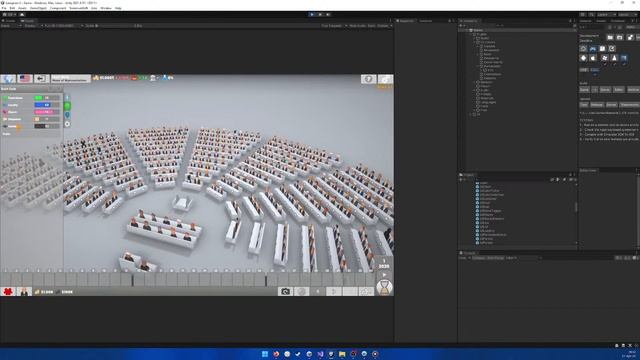This screenshot has height=360, width=640.
Task: Open File Explorer from the taskbar
Action: tap(342, 354)
